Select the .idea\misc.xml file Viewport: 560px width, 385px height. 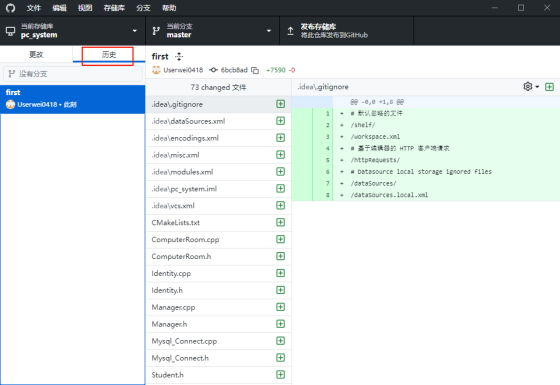coord(218,155)
